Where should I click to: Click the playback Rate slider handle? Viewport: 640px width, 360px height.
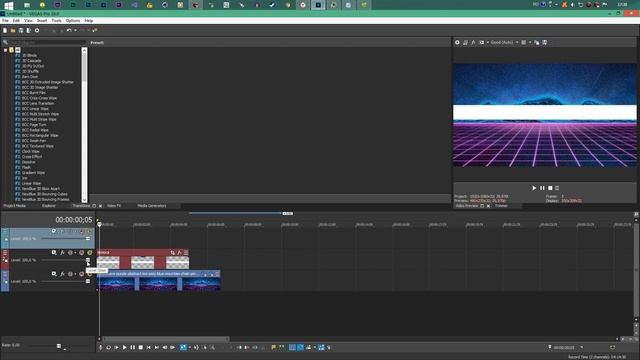coord(59,346)
